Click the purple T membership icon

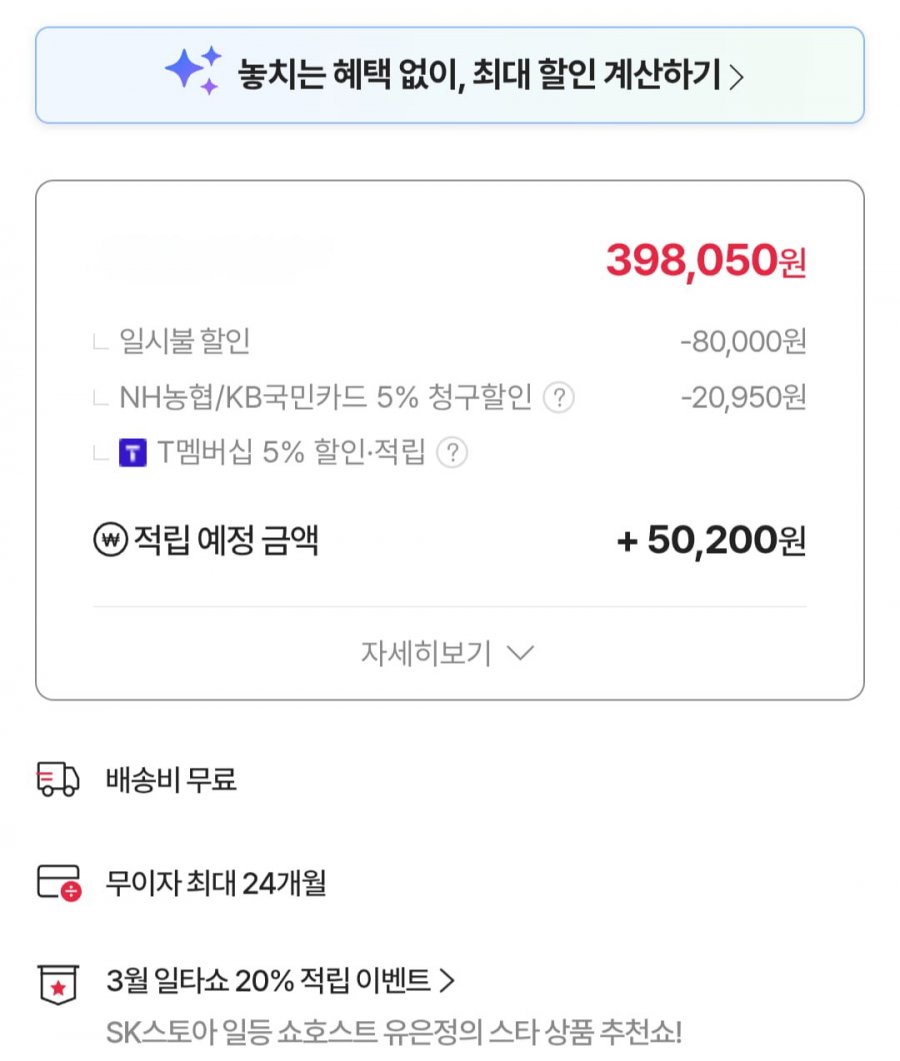[133, 454]
